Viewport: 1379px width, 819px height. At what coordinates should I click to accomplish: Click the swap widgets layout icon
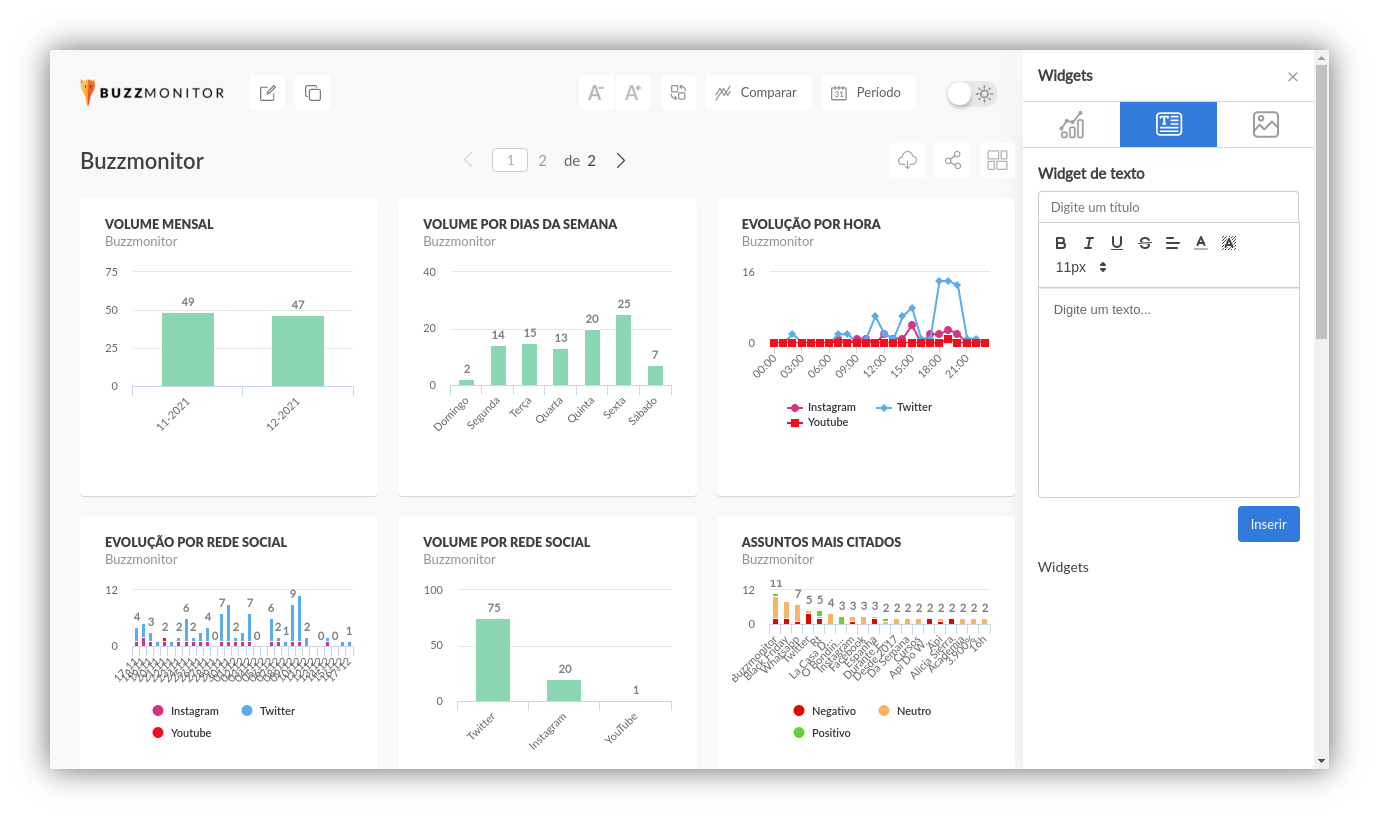pos(679,93)
